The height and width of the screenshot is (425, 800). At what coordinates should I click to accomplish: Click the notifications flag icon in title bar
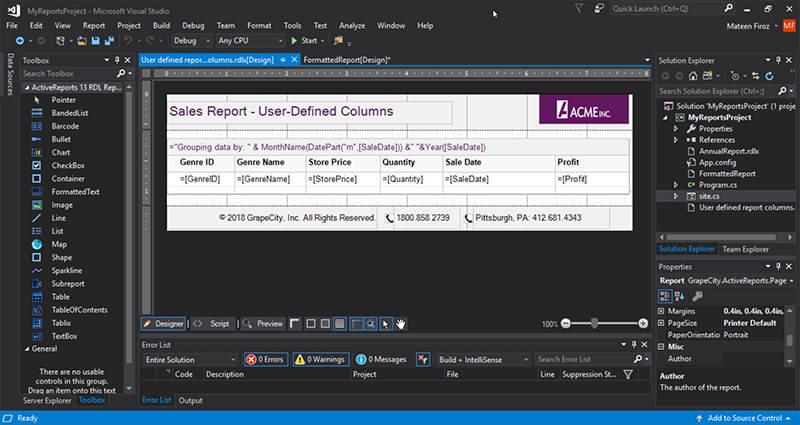(579, 9)
